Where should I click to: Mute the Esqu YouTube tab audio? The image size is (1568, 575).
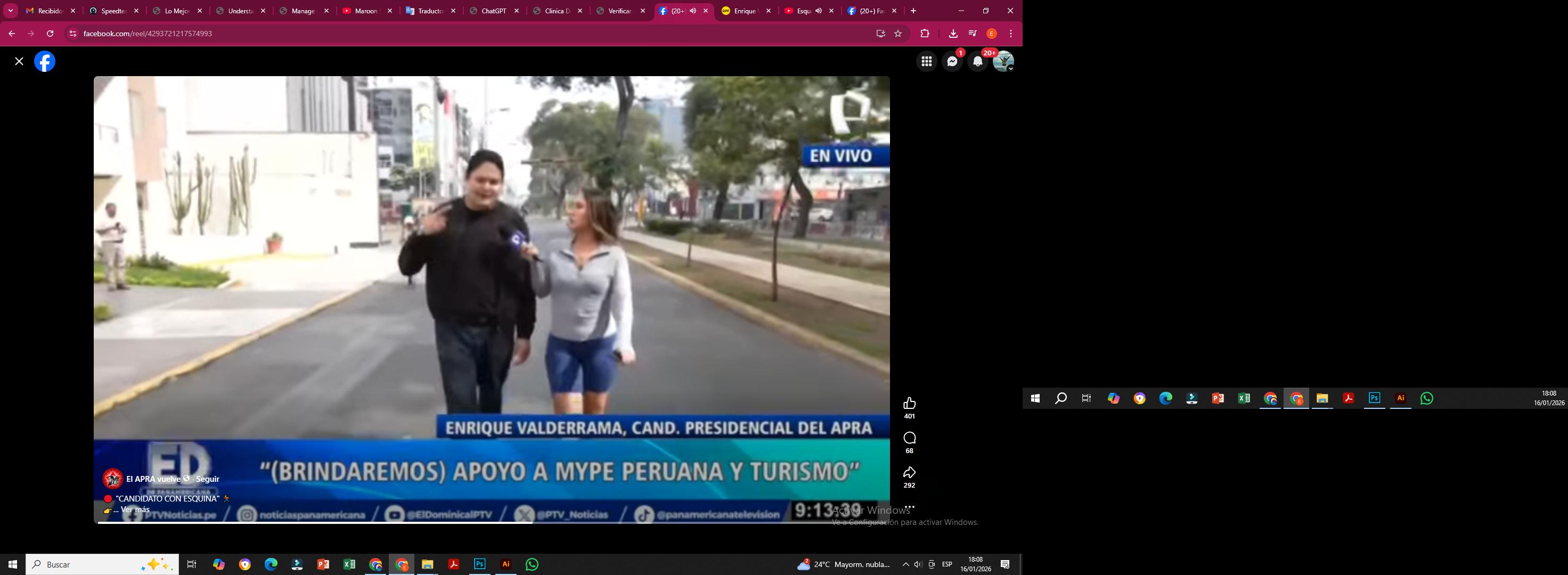(x=818, y=11)
